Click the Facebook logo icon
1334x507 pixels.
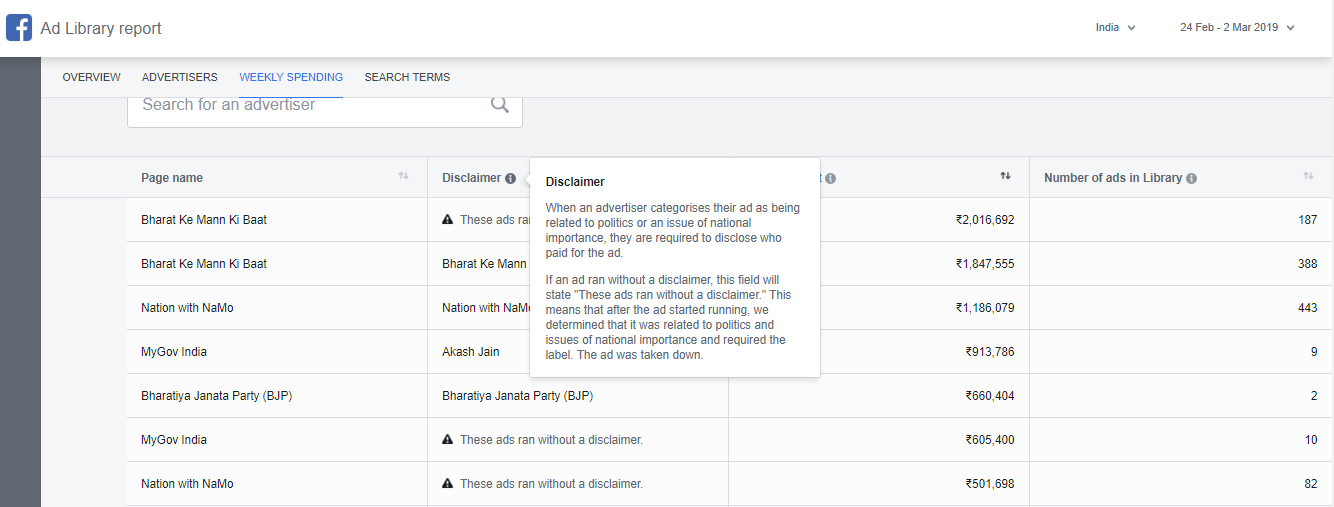(19, 28)
